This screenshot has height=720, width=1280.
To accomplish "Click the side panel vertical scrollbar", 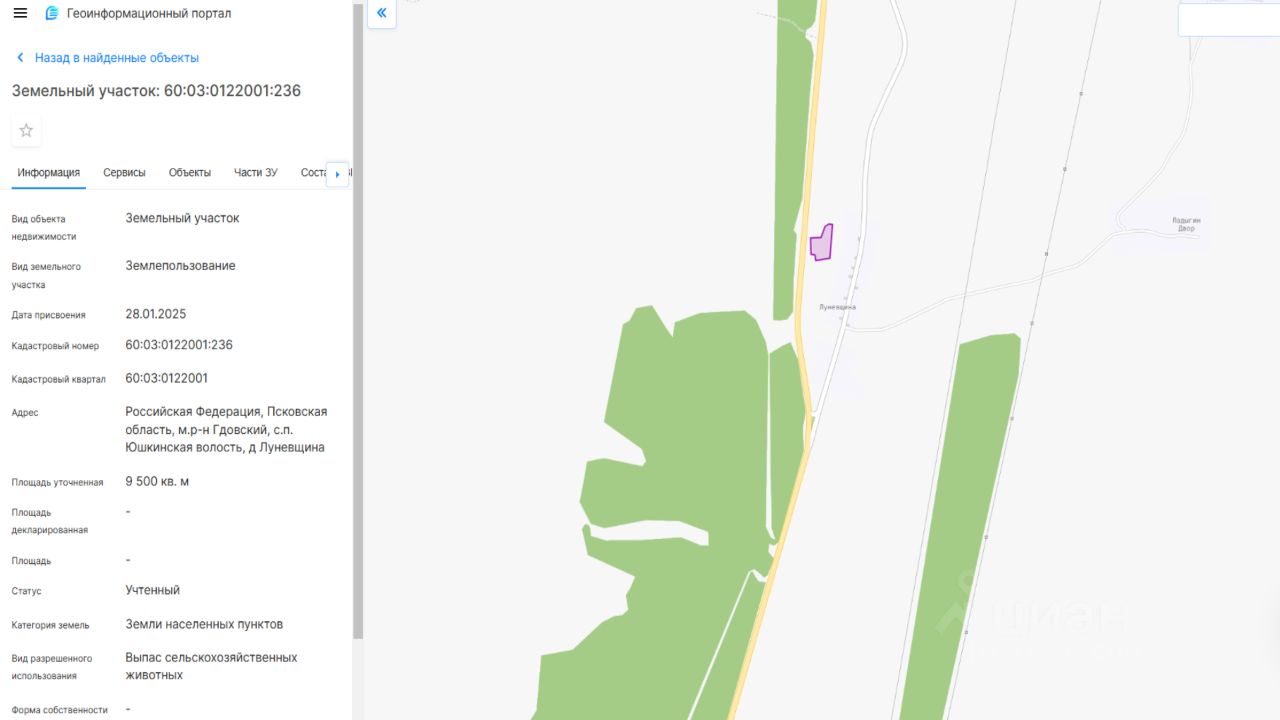I will (358, 320).
